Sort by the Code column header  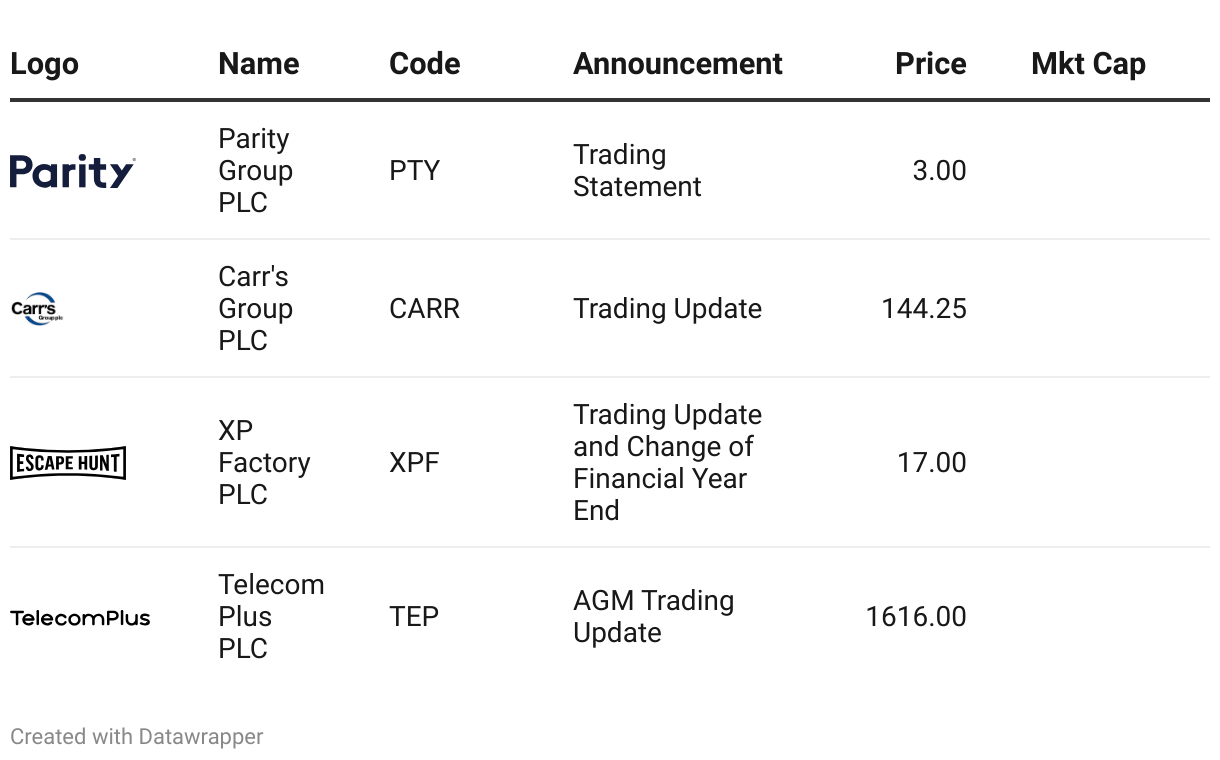pyautogui.click(x=424, y=64)
